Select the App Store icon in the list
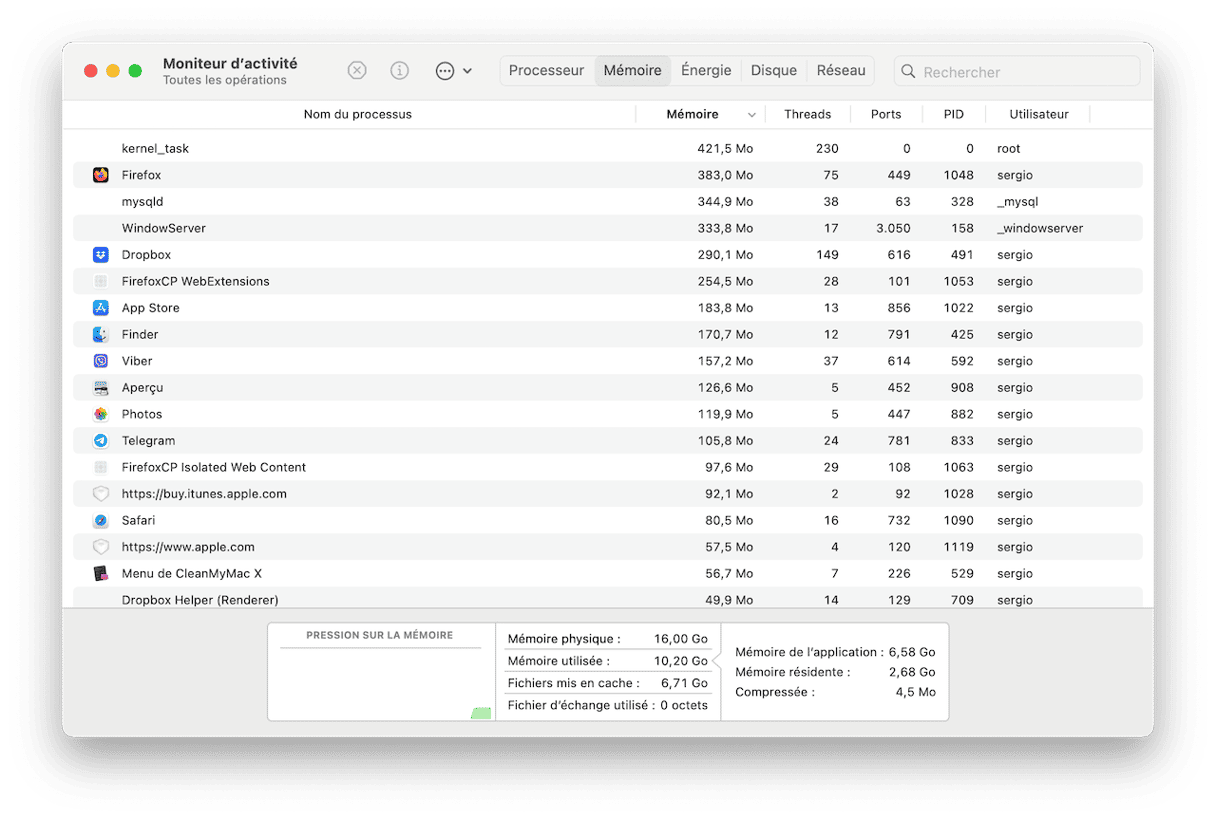This screenshot has width=1216, height=819. click(x=101, y=308)
